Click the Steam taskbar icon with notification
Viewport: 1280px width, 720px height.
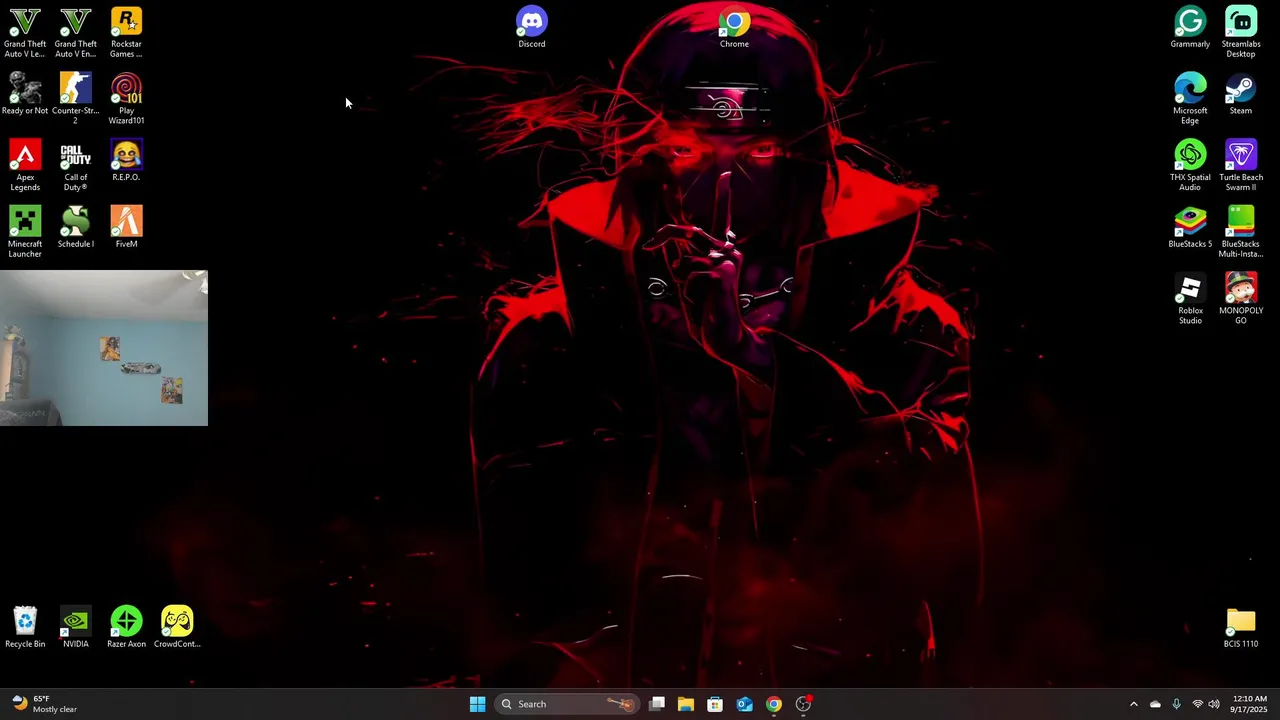click(803, 704)
